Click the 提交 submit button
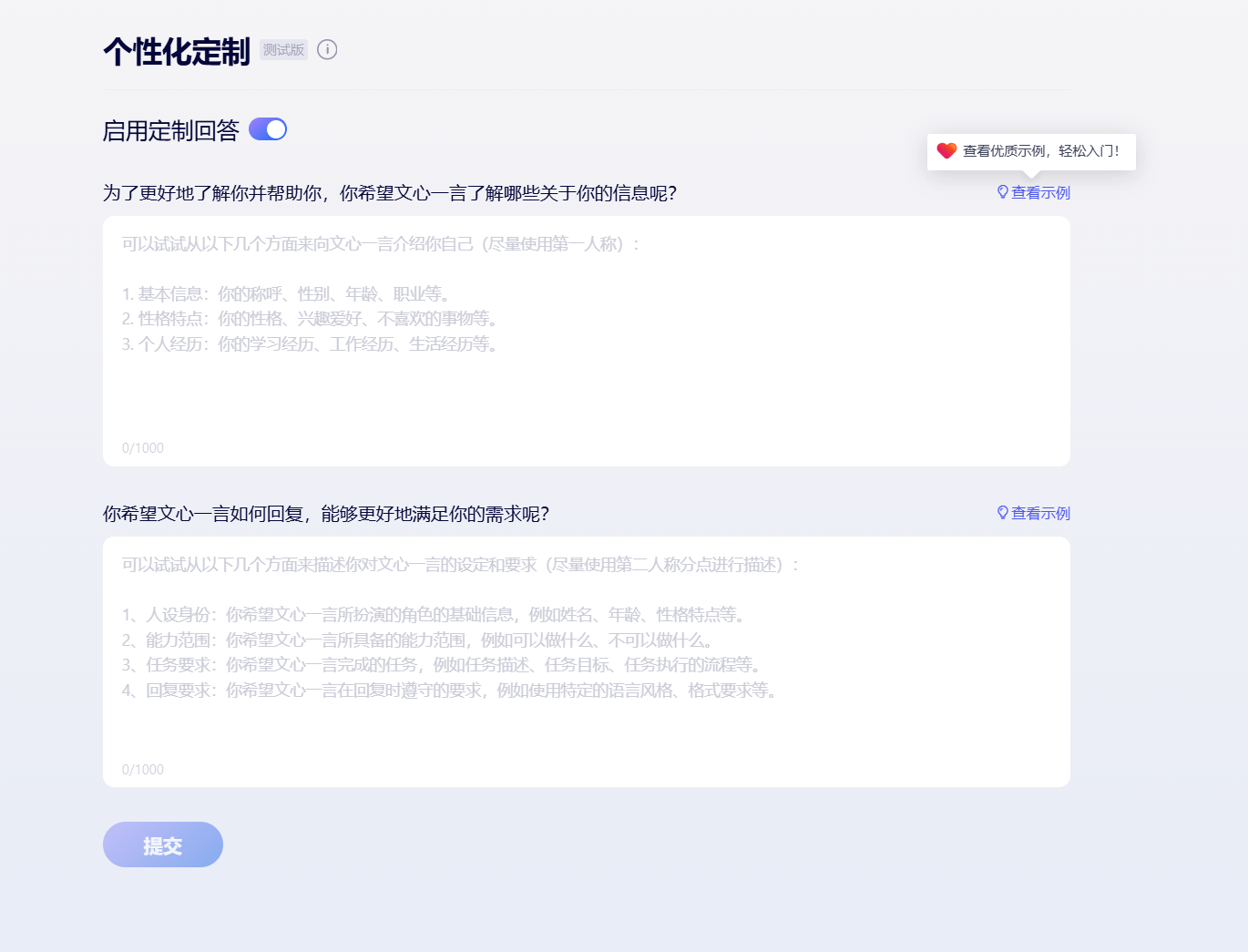Image resolution: width=1248 pixels, height=952 pixels. [x=163, y=845]
